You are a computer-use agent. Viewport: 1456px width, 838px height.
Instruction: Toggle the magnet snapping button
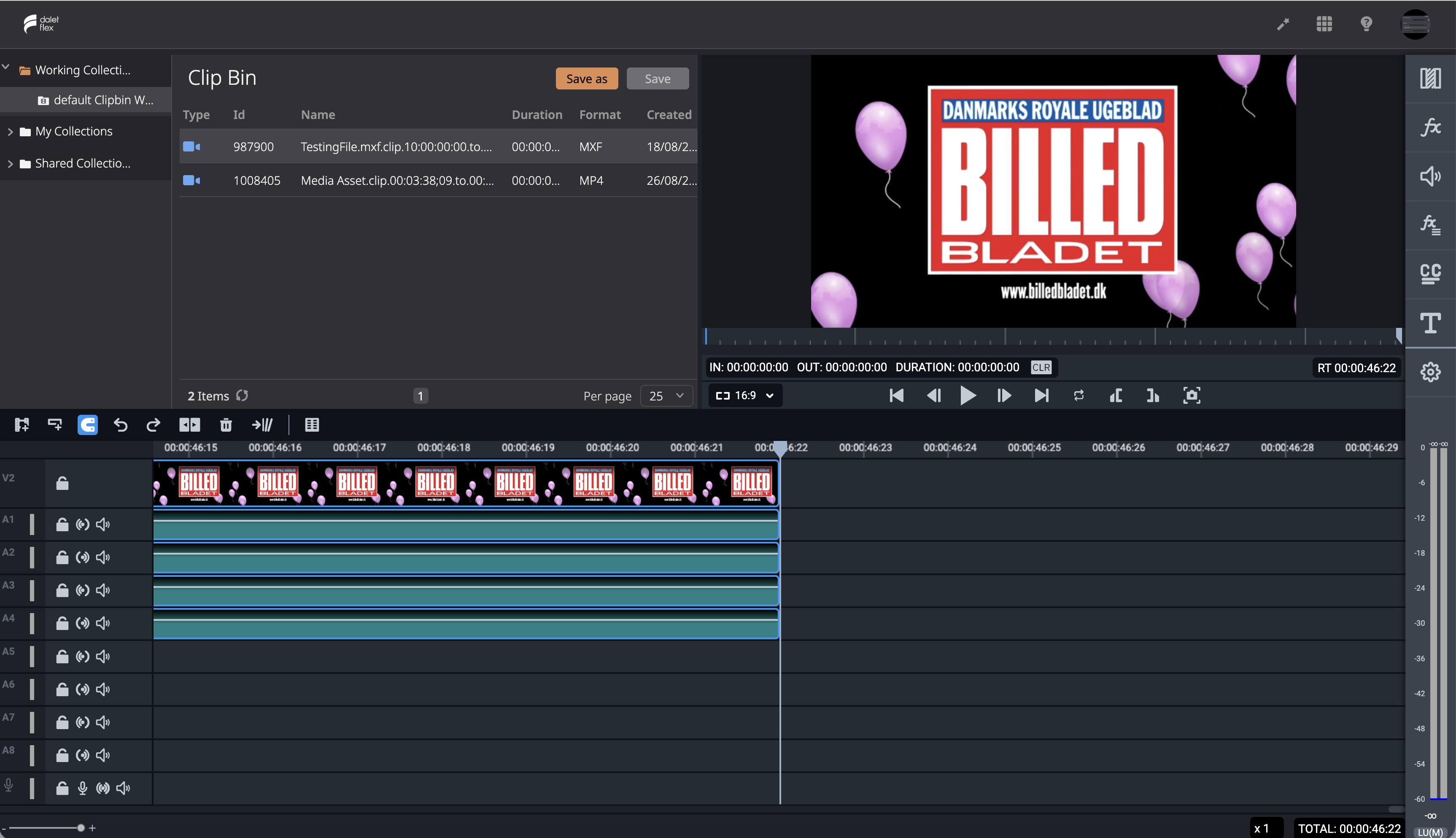tap(87, 425)
